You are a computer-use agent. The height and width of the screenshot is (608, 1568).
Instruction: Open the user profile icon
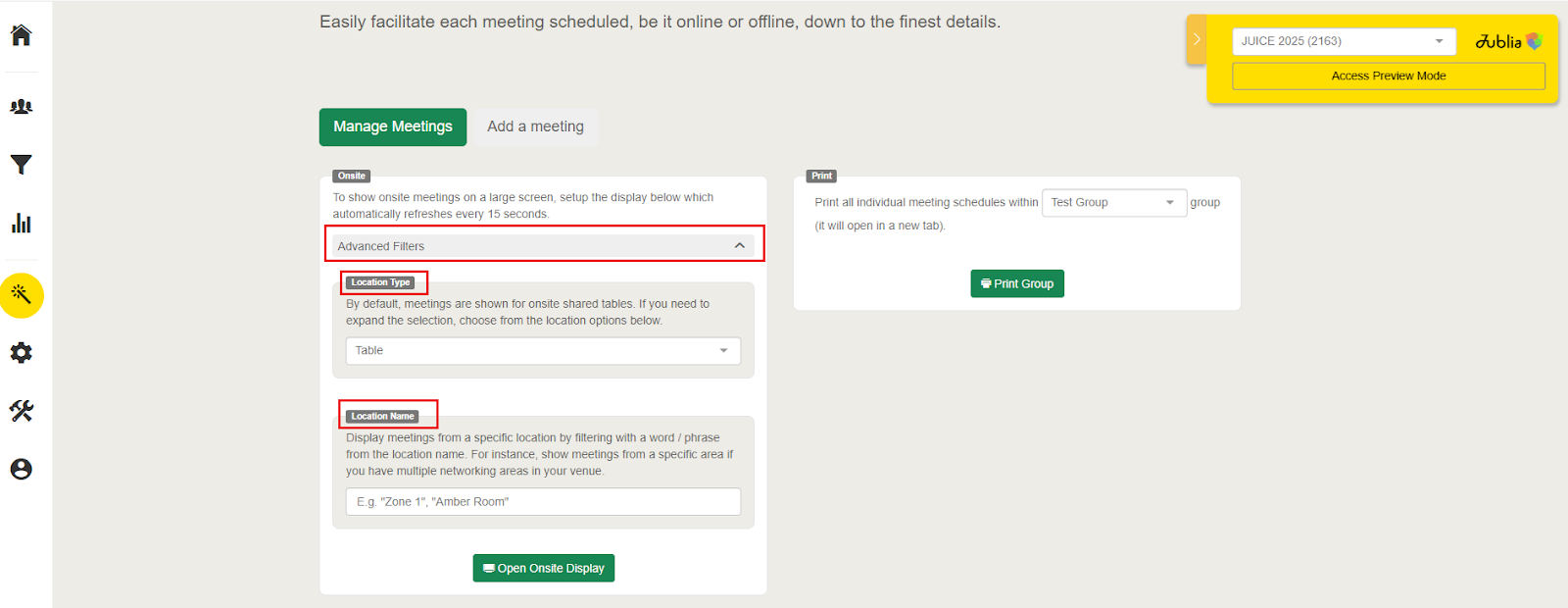[22, 469]
